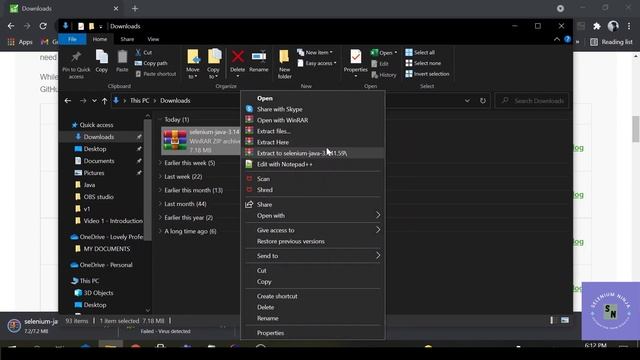Open the ribbon Open dropdown
The image size is (640, 360).
click(384, 53)
